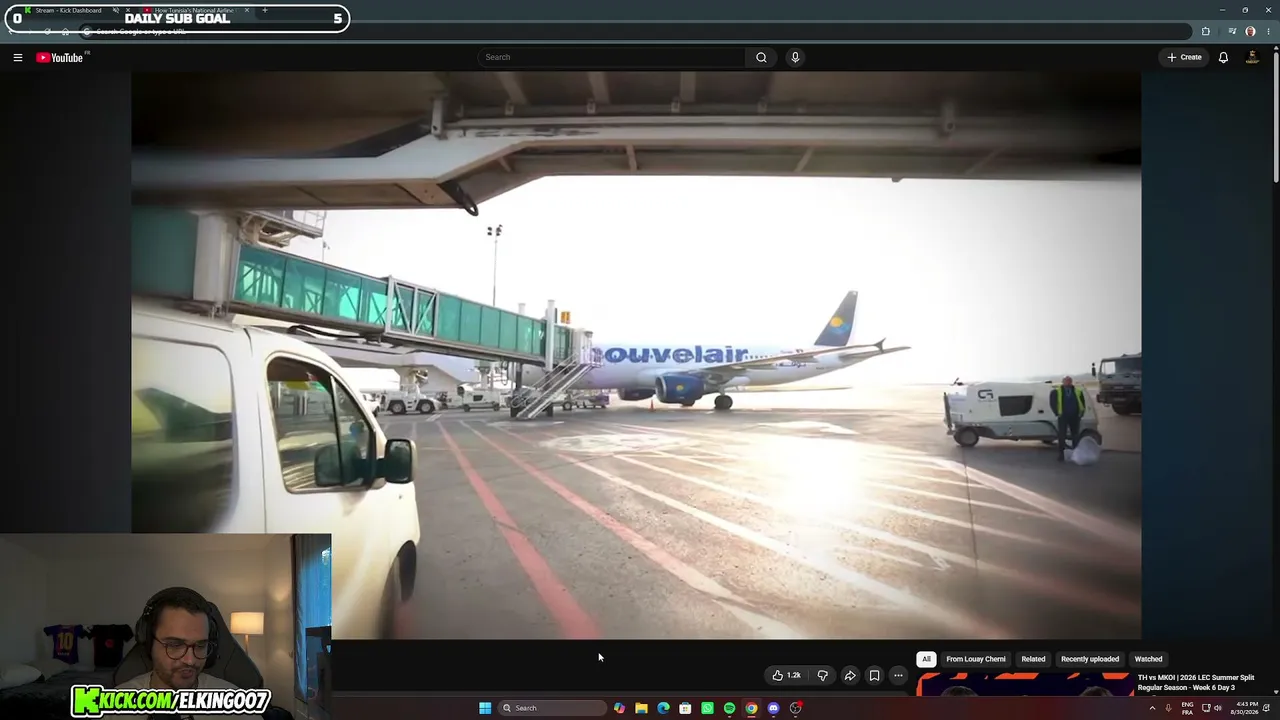Open the YouTube notifications bell
Image resolution: width=1280 pixels, height=720 pixels.
click(1223, 57)
